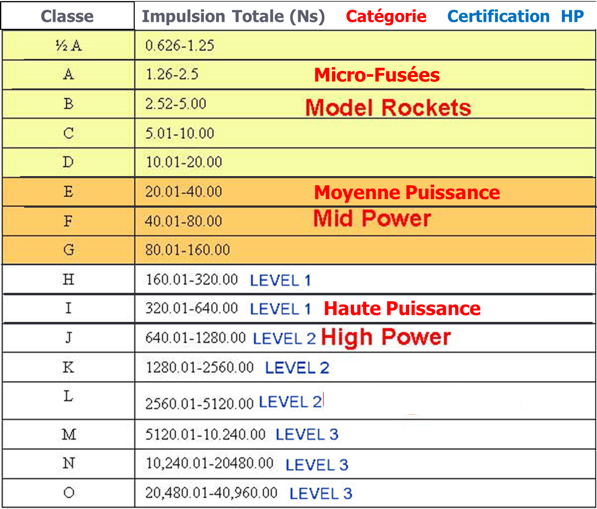Click LEVEL 2 in the K row
597x509 pixels.
297,368
